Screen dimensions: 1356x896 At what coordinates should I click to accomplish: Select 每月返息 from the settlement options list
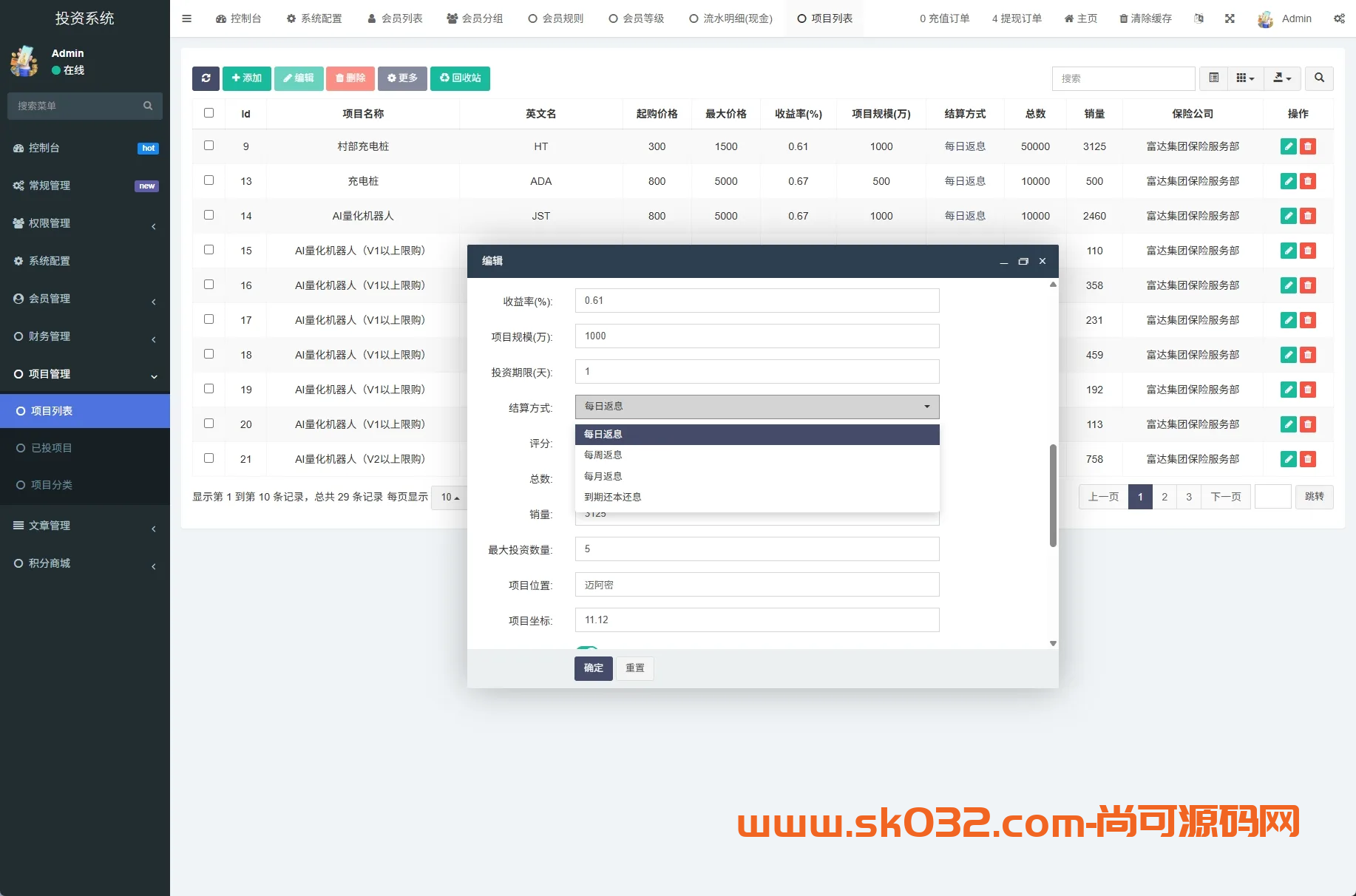click(x=603, y=476)
